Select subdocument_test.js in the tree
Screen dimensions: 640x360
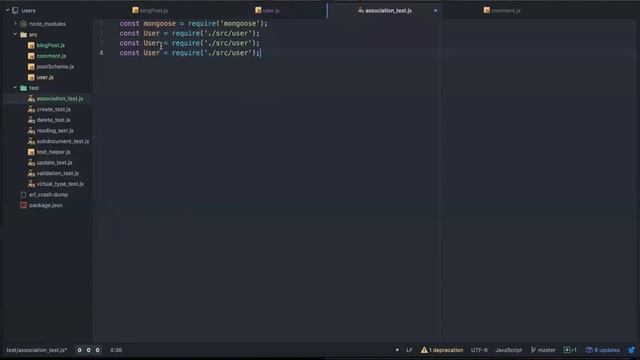[63, 141]
